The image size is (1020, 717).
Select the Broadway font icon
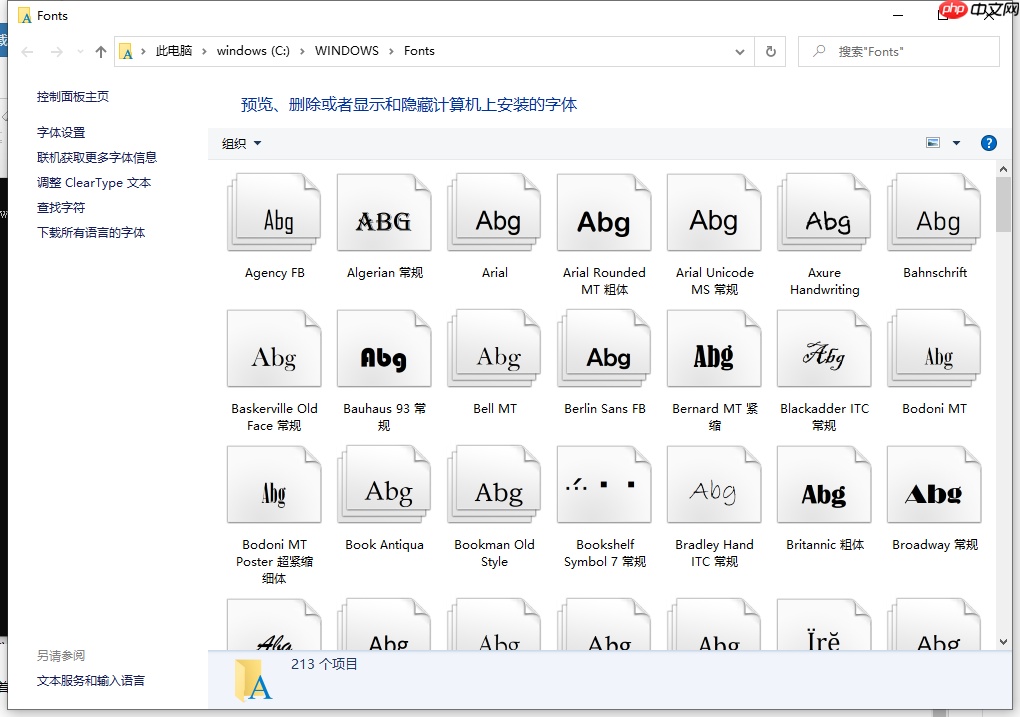(934, 486)
